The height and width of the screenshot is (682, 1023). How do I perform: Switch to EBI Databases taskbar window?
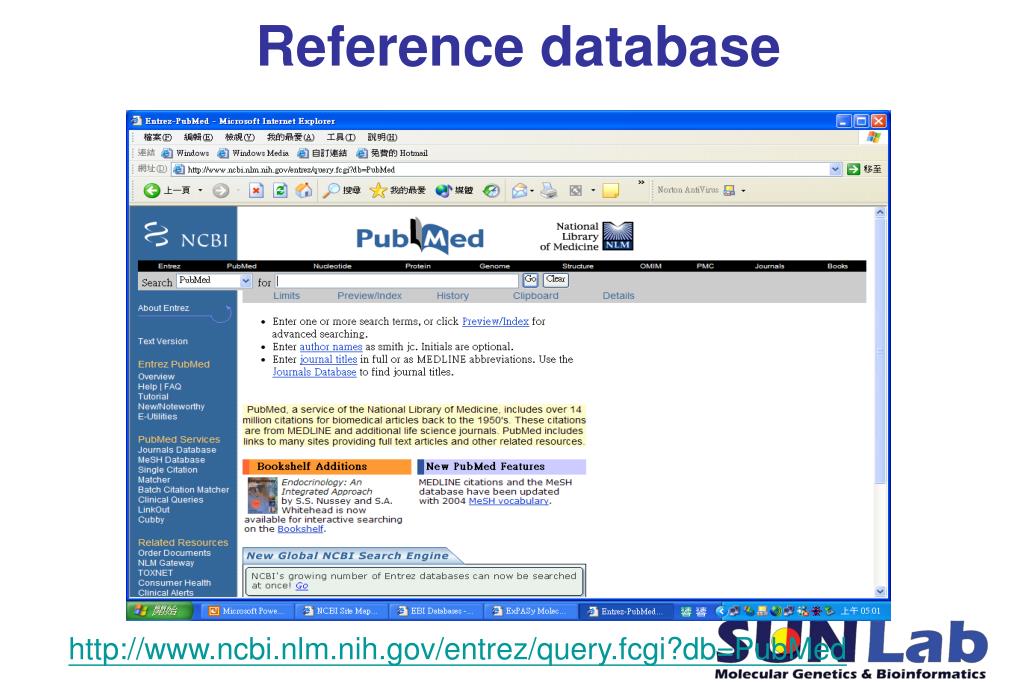pos(435,611)
